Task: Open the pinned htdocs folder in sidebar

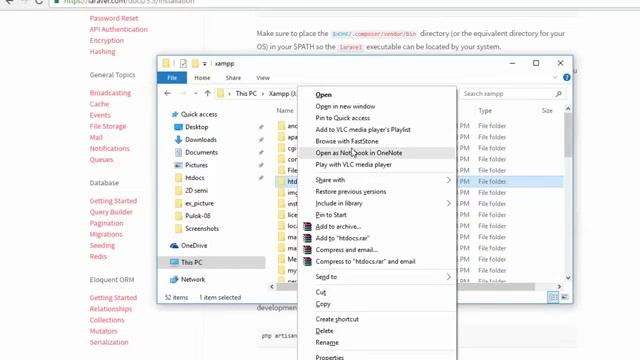Action: click(x=195, y=178)
